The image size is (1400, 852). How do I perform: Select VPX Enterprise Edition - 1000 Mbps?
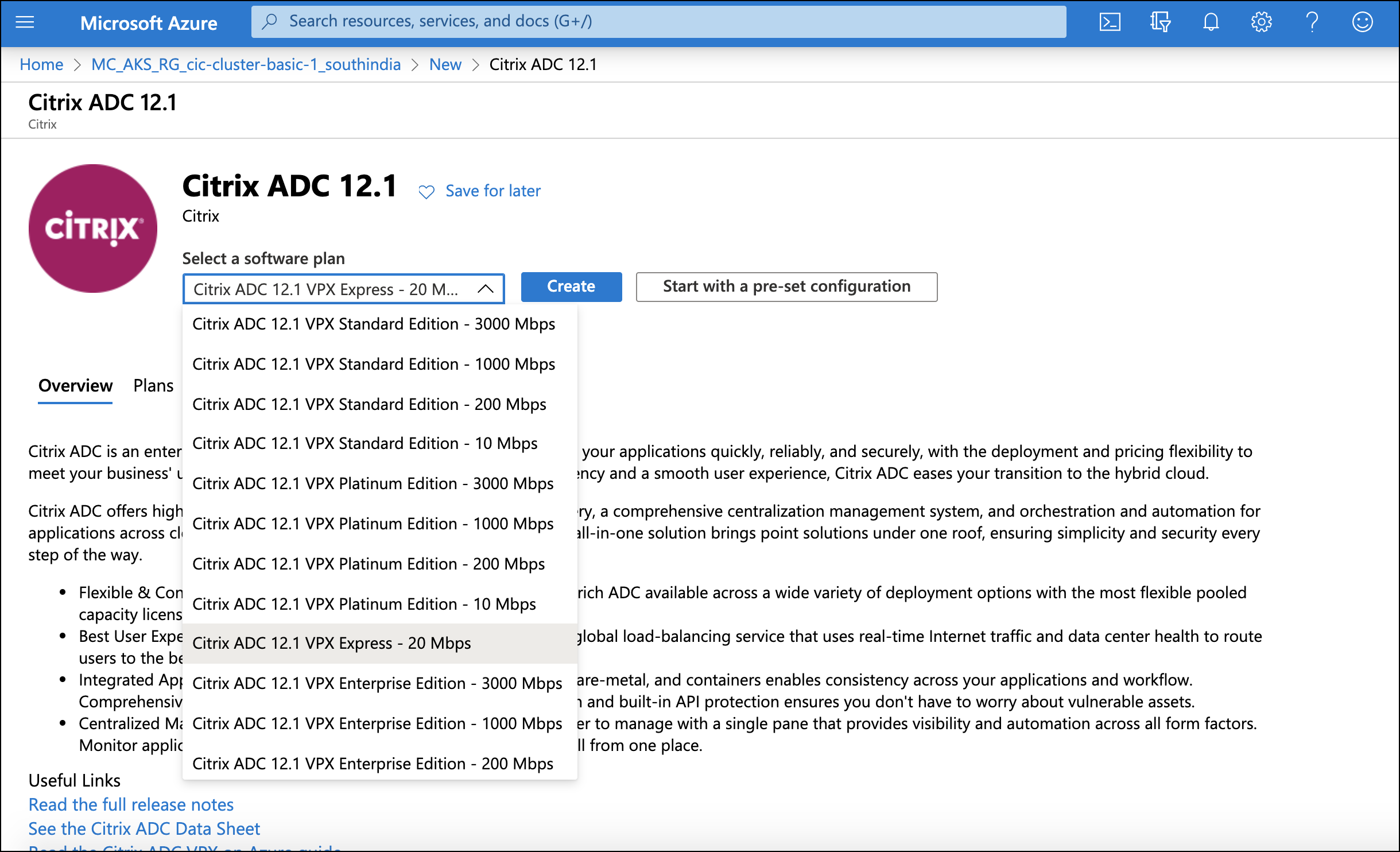click(379, 723)
